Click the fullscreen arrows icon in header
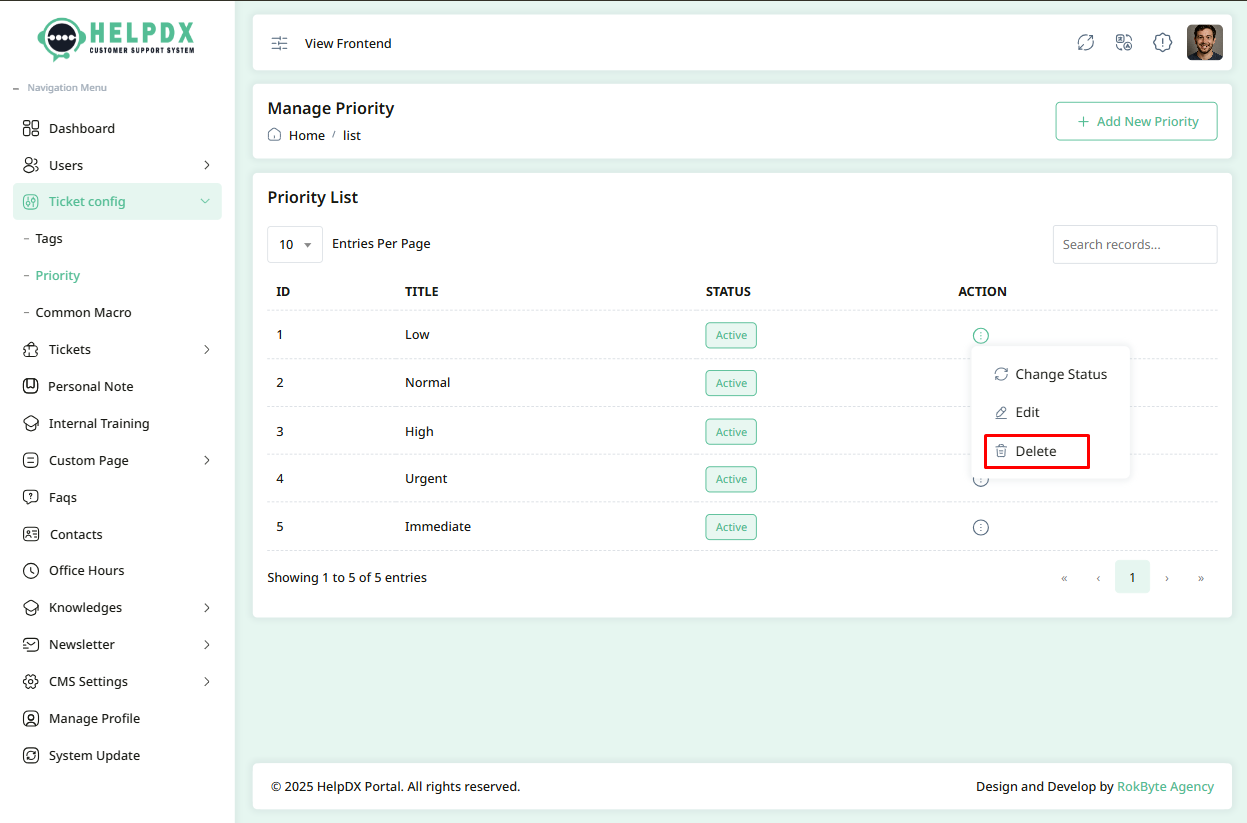 pos(1085,42)
